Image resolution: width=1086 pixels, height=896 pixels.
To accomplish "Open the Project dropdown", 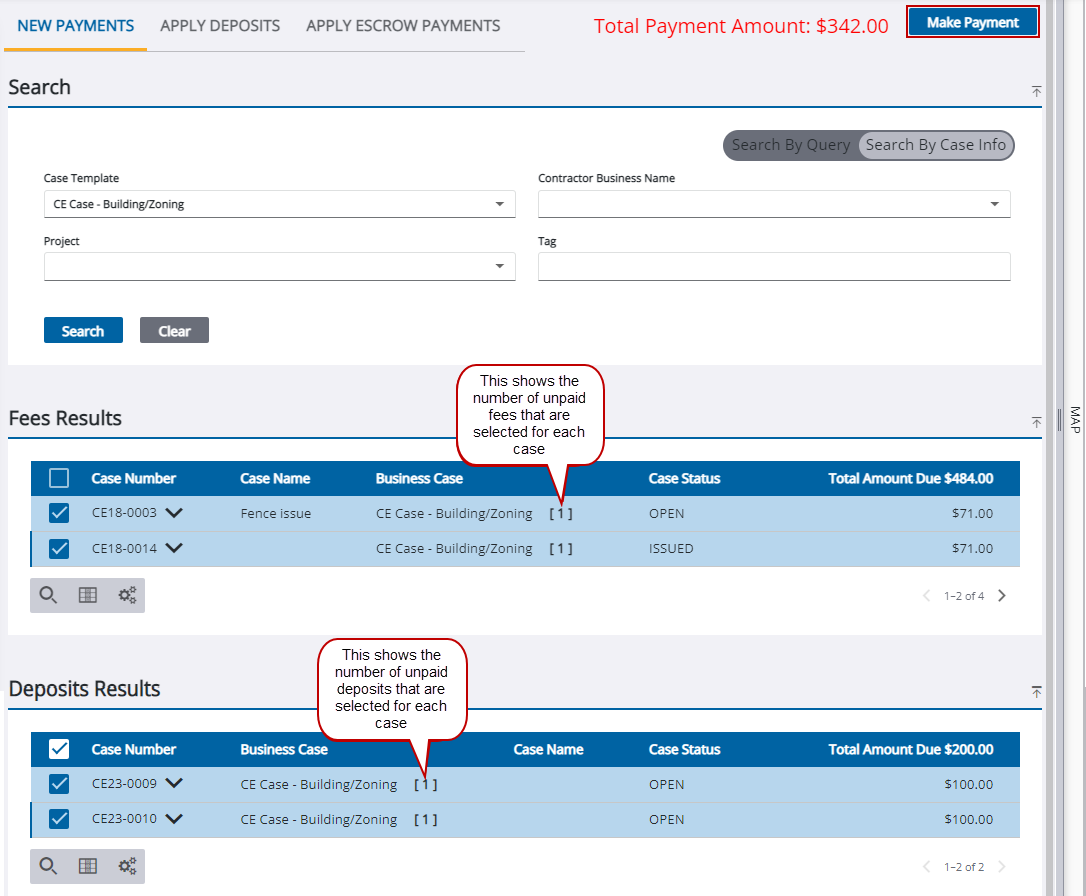I will pyautogui.click(x=499, y=266).
